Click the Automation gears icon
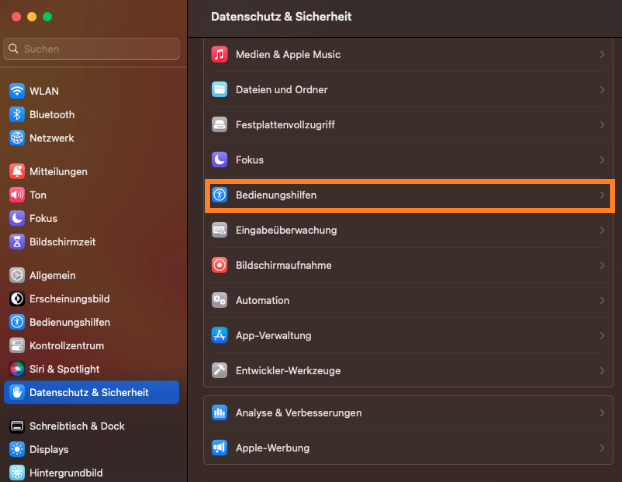Viewport: 622px width, 482px height. click(220, 300)
